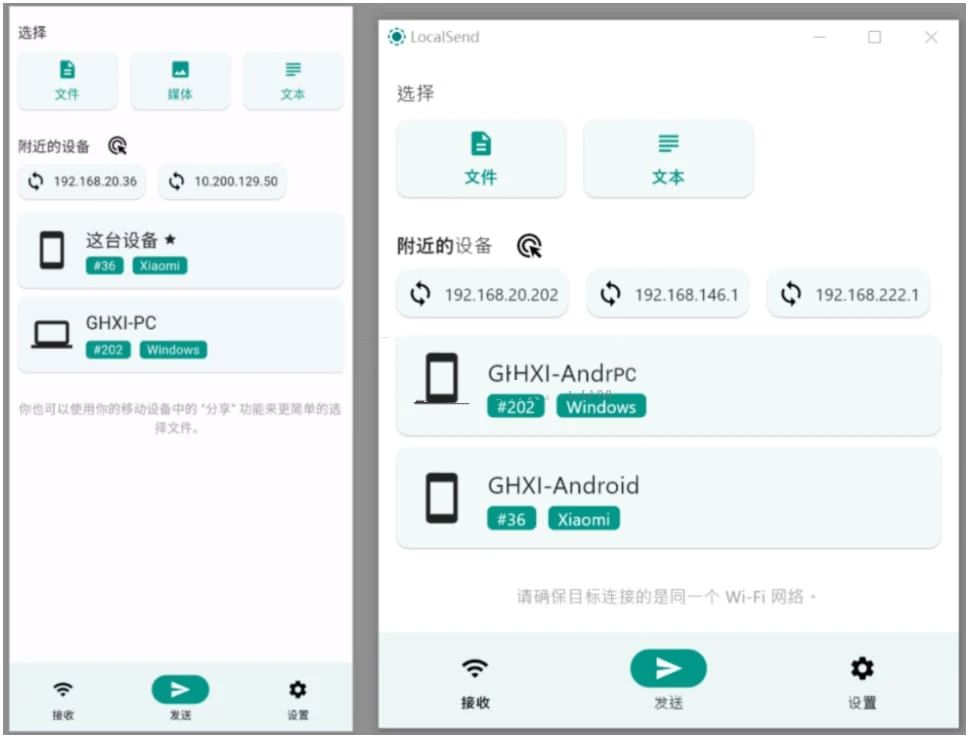Click the 文本 button in desktop window
Viewport: 969px width, 738px height.
[x=668, y=159]
